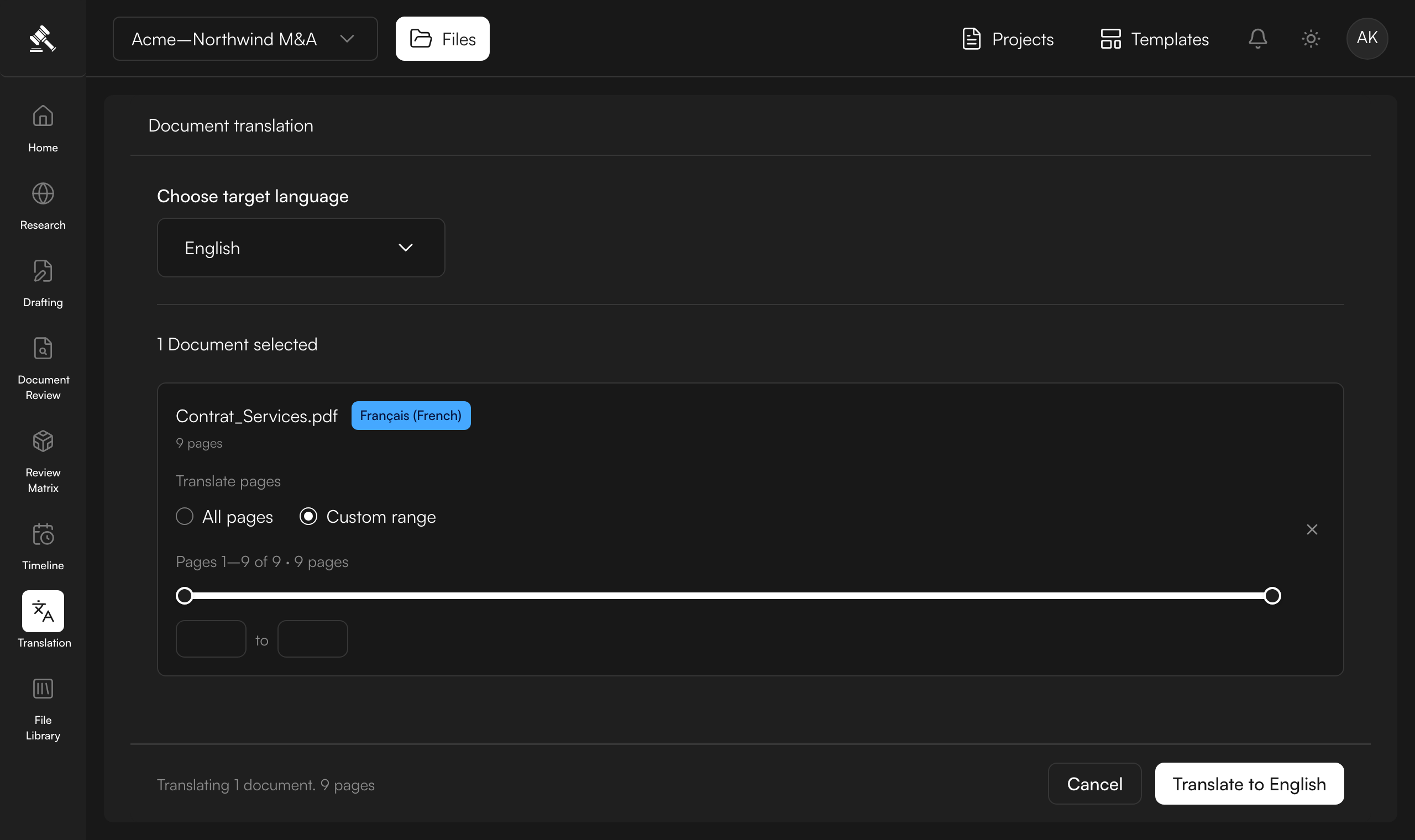1415x840 pixels.
Task: Click the page range slider track
Action: [729, 596]
